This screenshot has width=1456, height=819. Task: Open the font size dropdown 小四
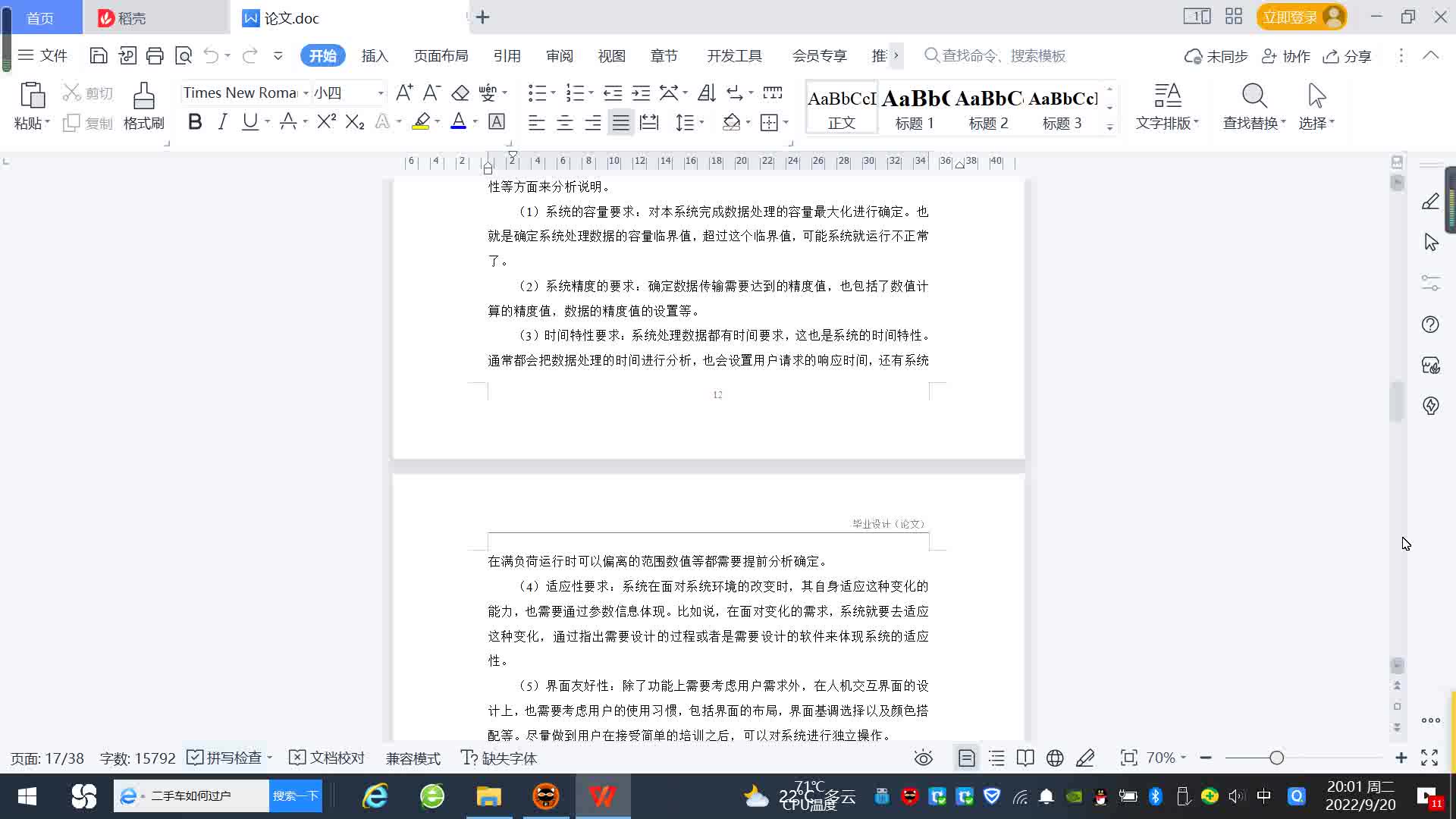pyautogui.click(x=381, y=93)
